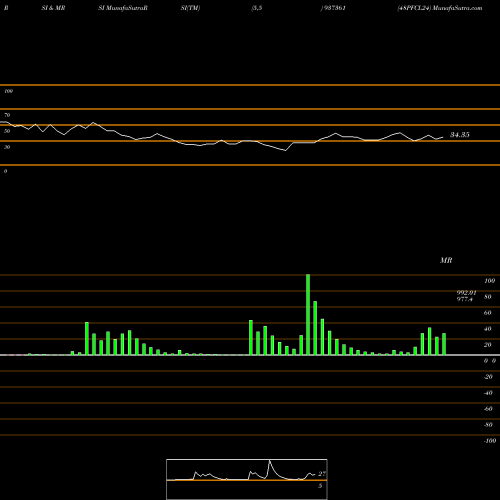Click the MR axis label -60
This screenshot has height=500, width=500.
(488, 409)
